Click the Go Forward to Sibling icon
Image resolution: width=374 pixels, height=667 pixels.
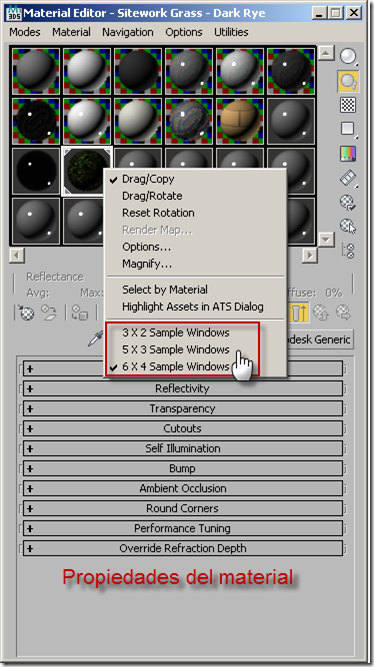[x=343, y=313]
